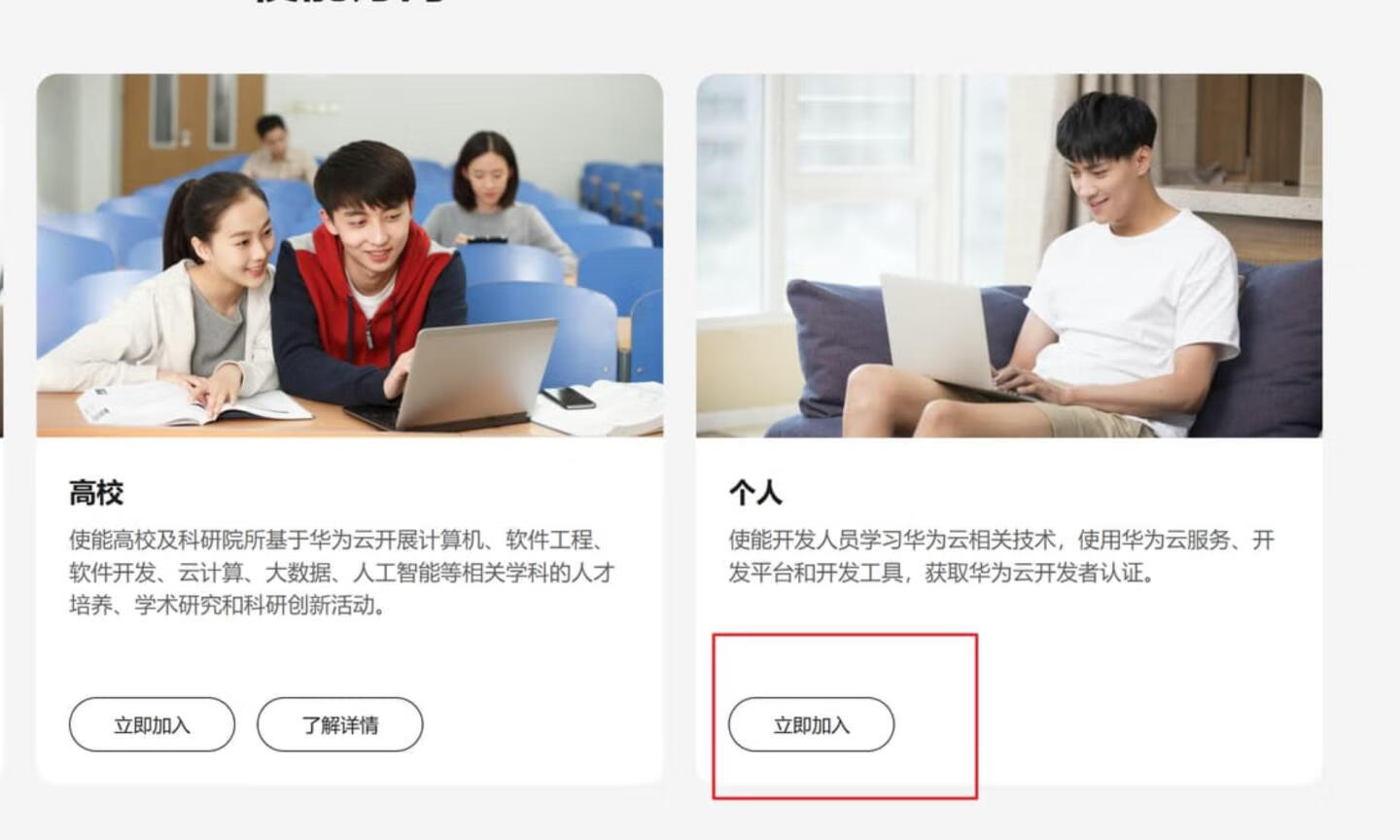Click 立即加入 in the 高校 card
The height and width of the screenshot is (840, 1400).
pos(152,724)
